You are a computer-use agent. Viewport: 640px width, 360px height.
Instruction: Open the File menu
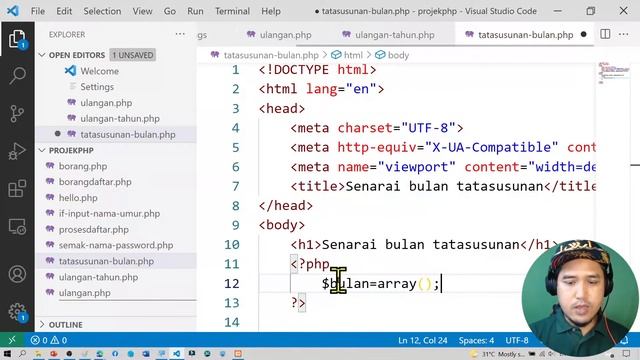(38, 11)
